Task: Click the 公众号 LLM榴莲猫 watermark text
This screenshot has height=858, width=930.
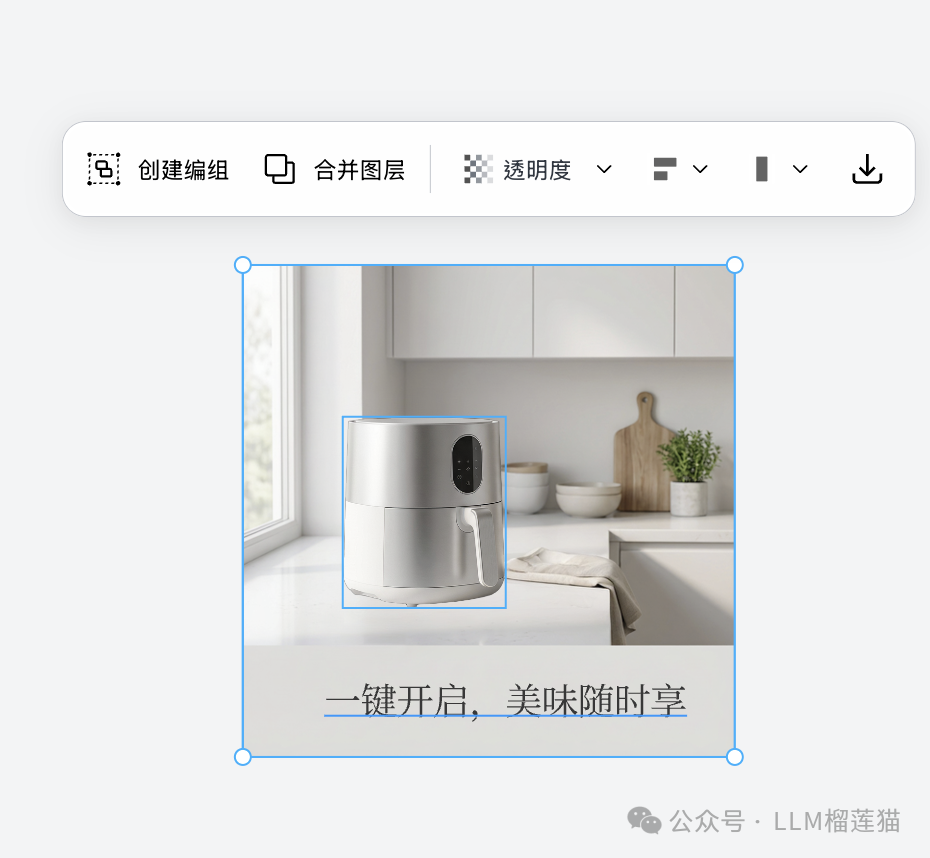Action: pyautogui.click(x=783, y=819)
